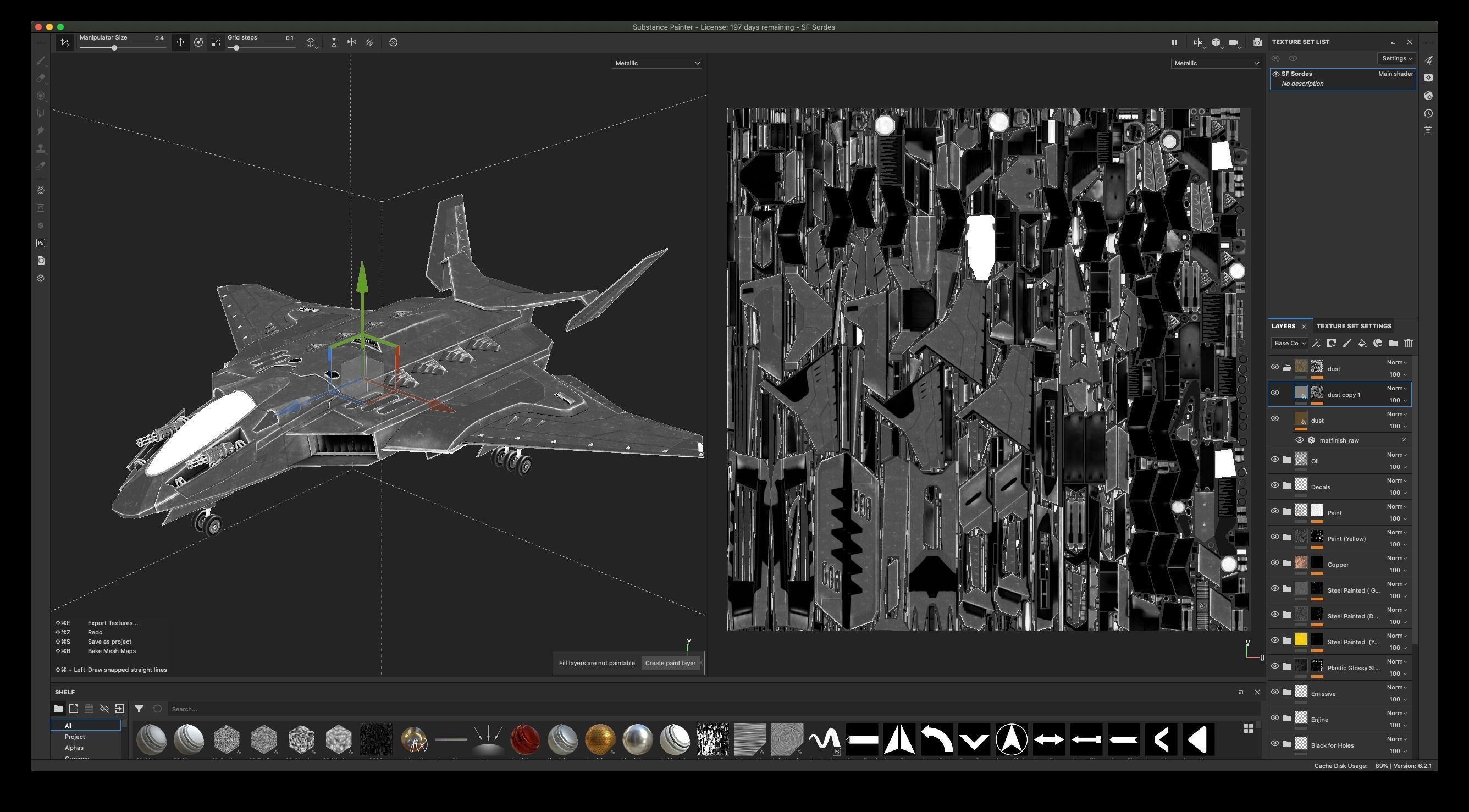This screenshot has width=1469, height=812.
Task: Activate the Translate move manipulator icon
Action: pyautogui.click(x=180, y=42)
